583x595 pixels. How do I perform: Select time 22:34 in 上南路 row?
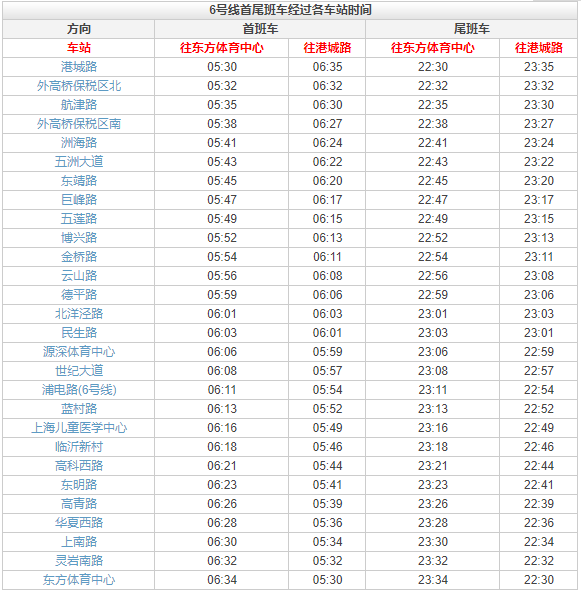pos(539,541)
